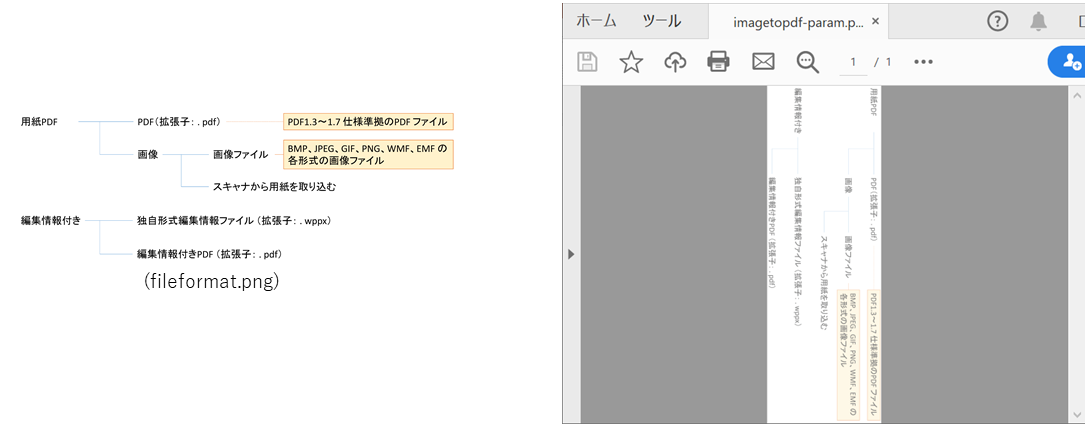Expand the left navigation pane arrow

tap(571, 254)
